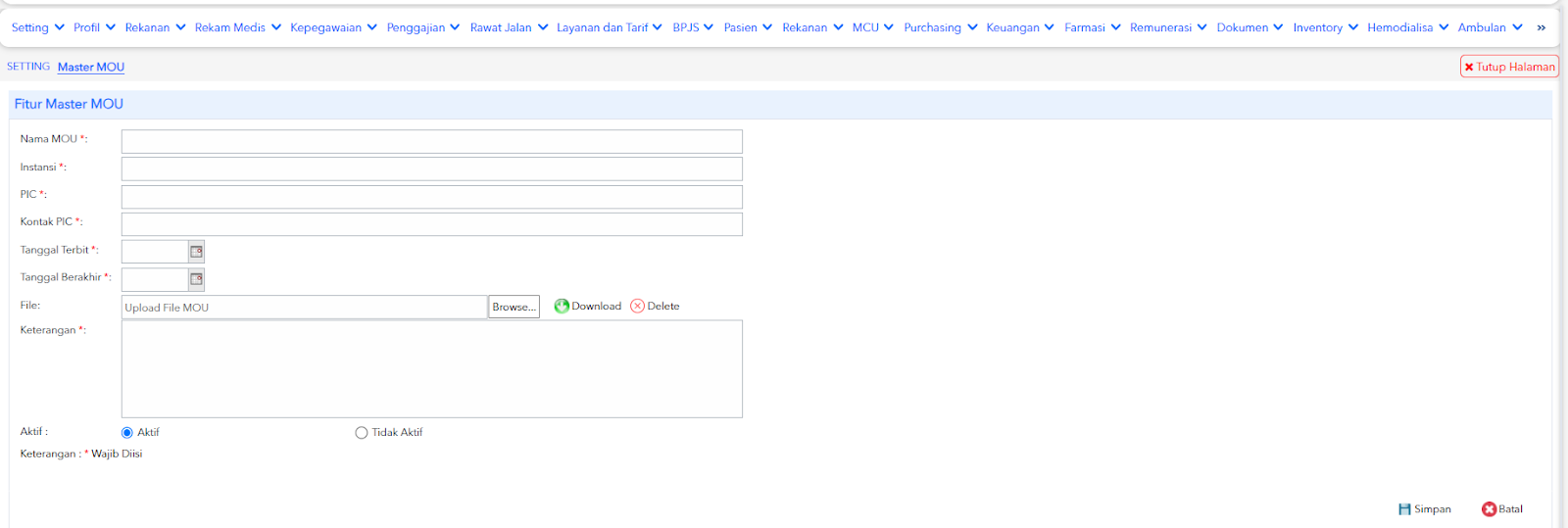The width and height of the screenshot is (1568, 528).
Task: Click the red Delete icon
Action: (x=637, y=306)
